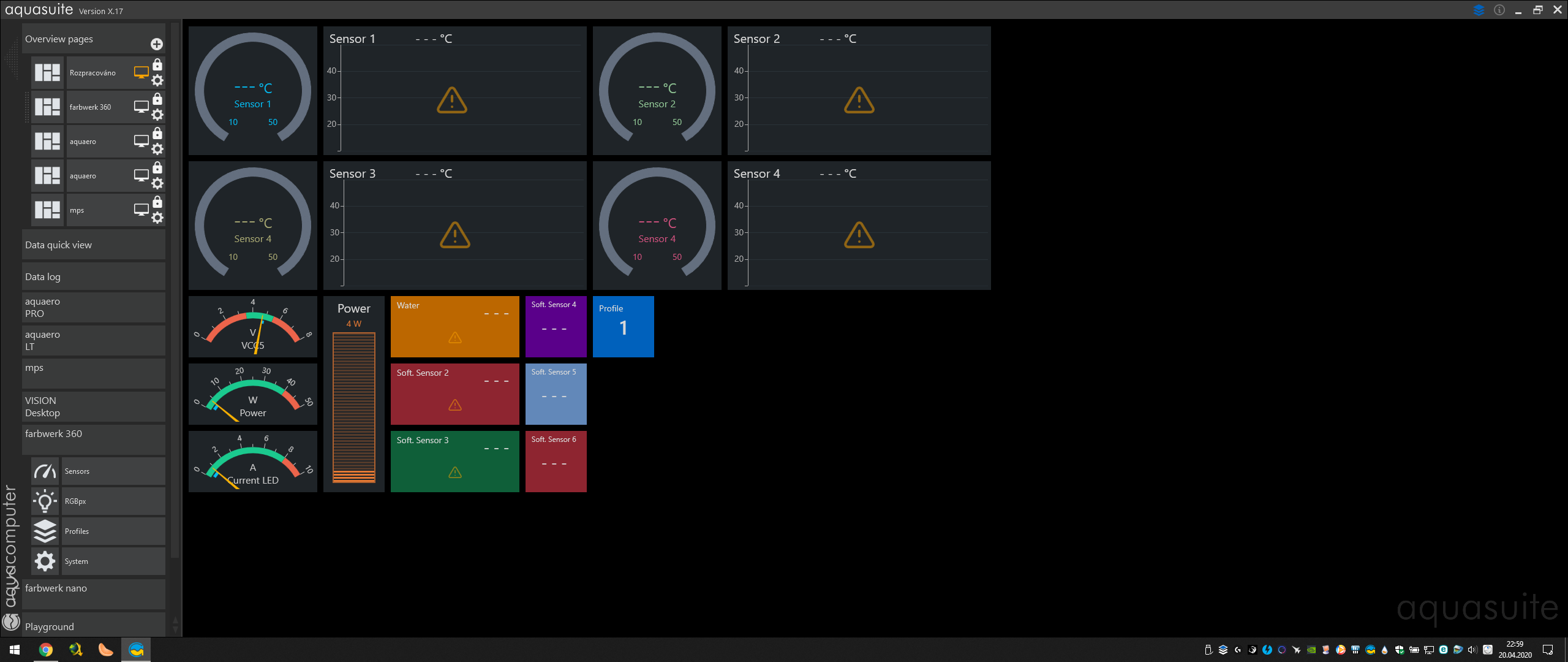Add a new overview page with plus icon

[157, 44]
